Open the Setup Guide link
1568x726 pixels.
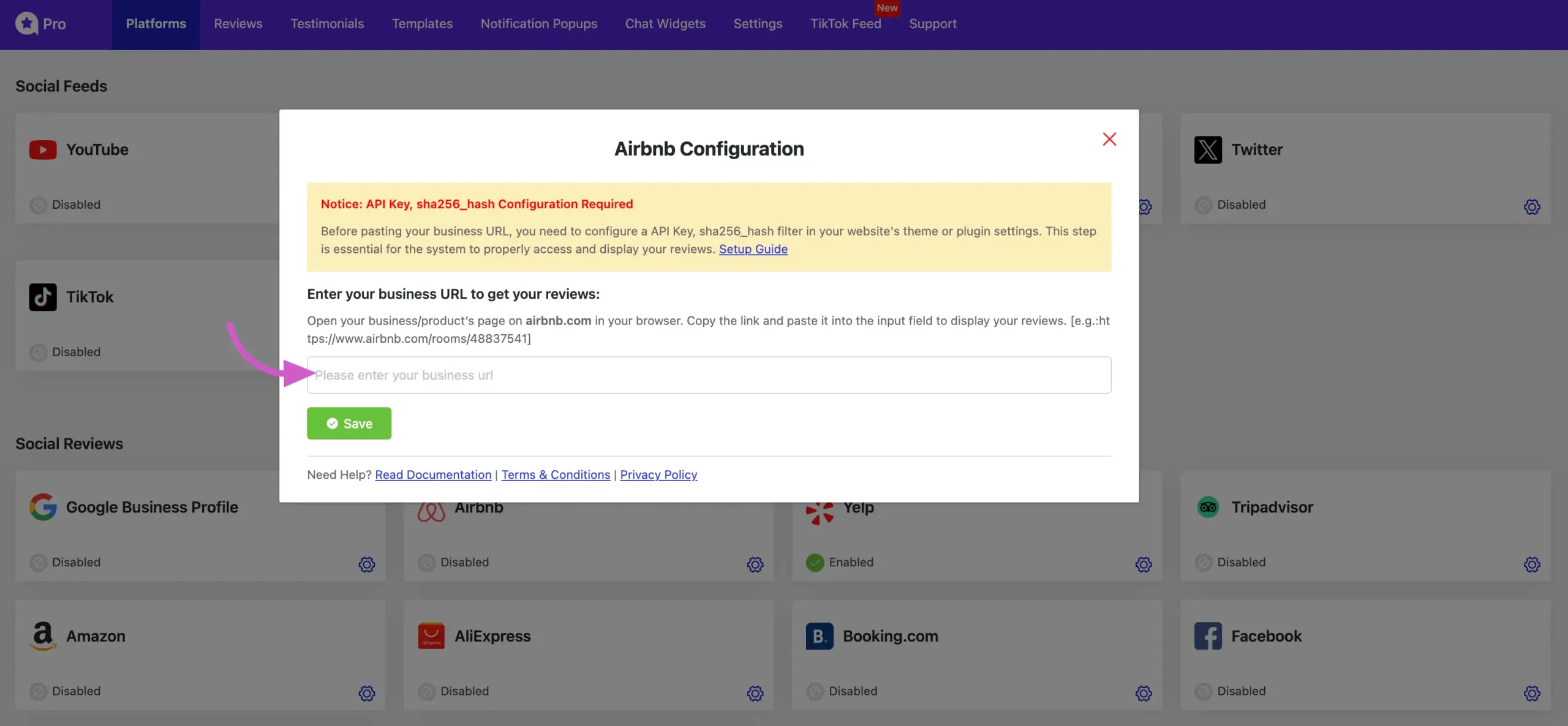click(753, 249)
